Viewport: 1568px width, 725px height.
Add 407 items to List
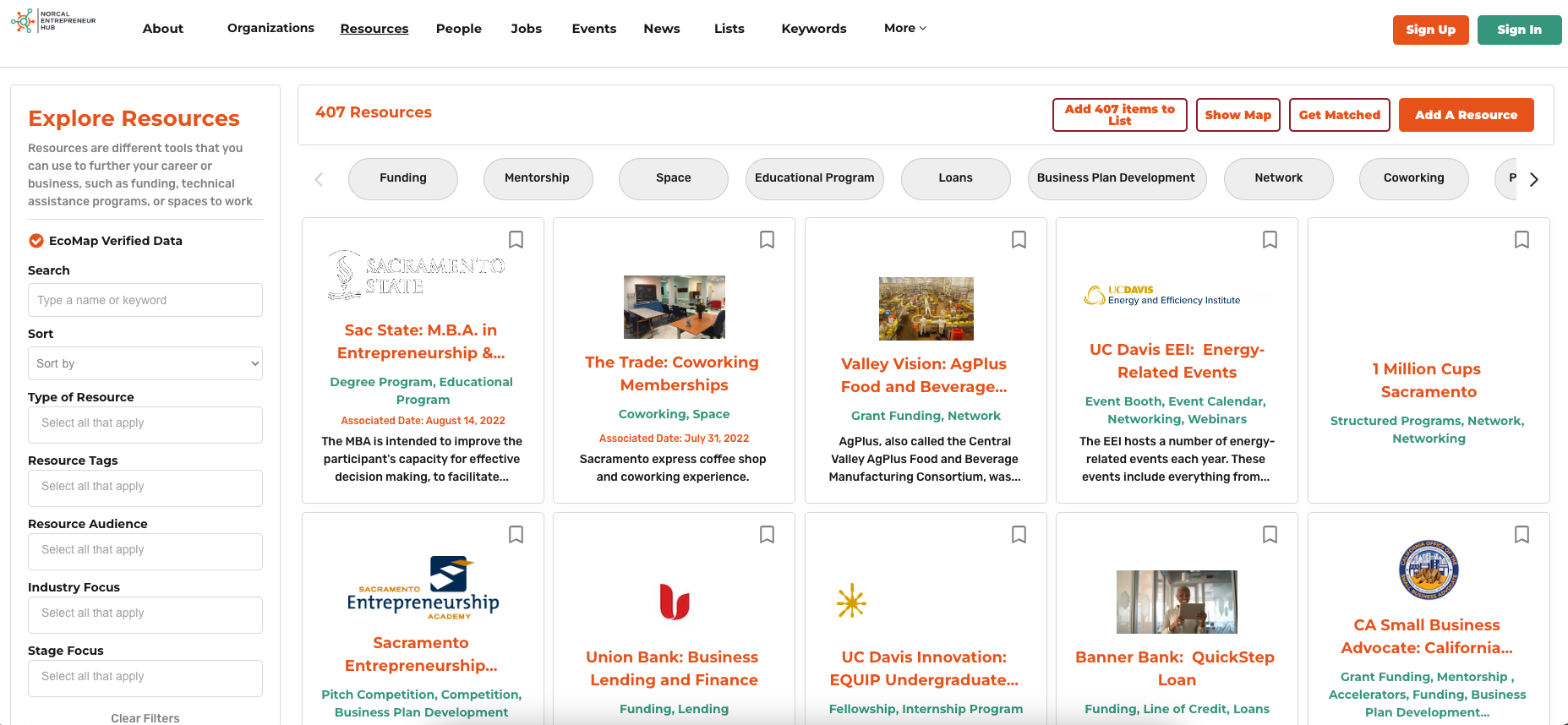click(1120, 115)
